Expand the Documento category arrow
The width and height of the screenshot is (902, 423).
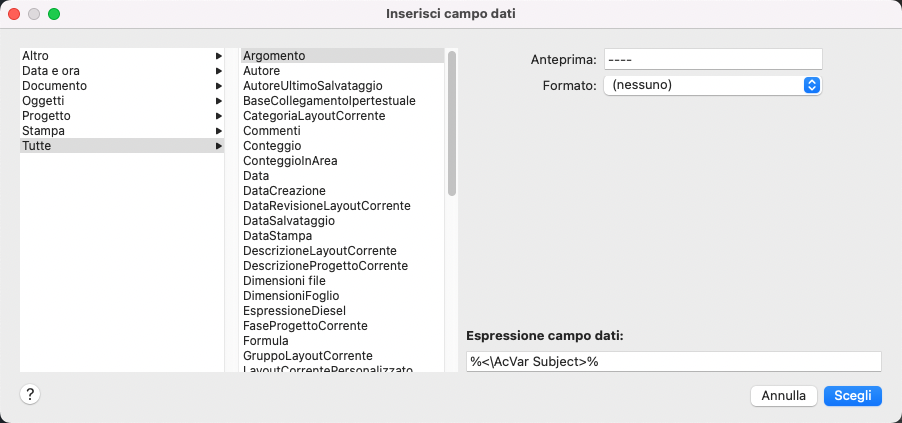(x=218, y=86)
